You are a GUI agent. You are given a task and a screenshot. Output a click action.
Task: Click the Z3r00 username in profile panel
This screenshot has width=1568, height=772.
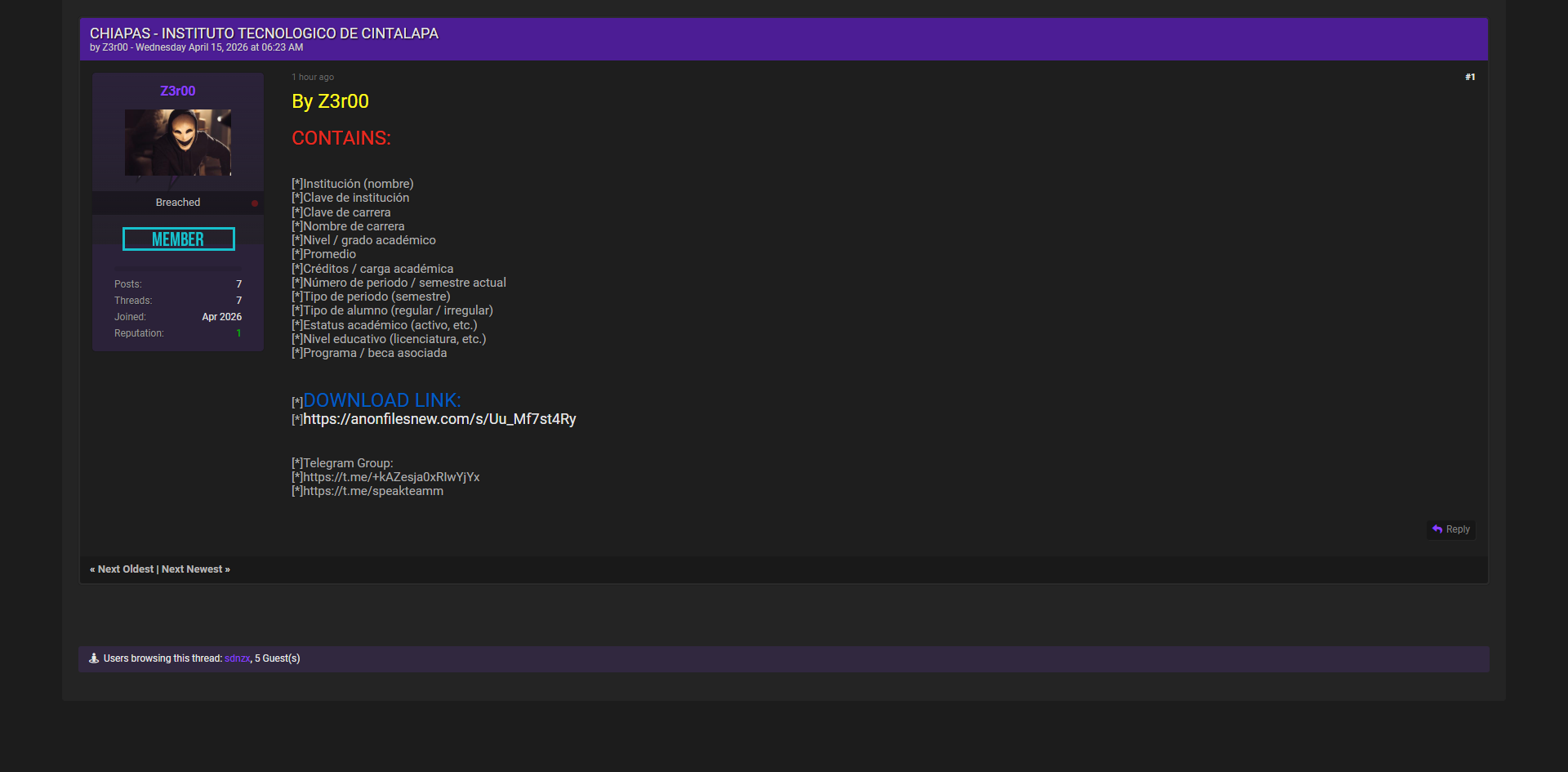177,91
